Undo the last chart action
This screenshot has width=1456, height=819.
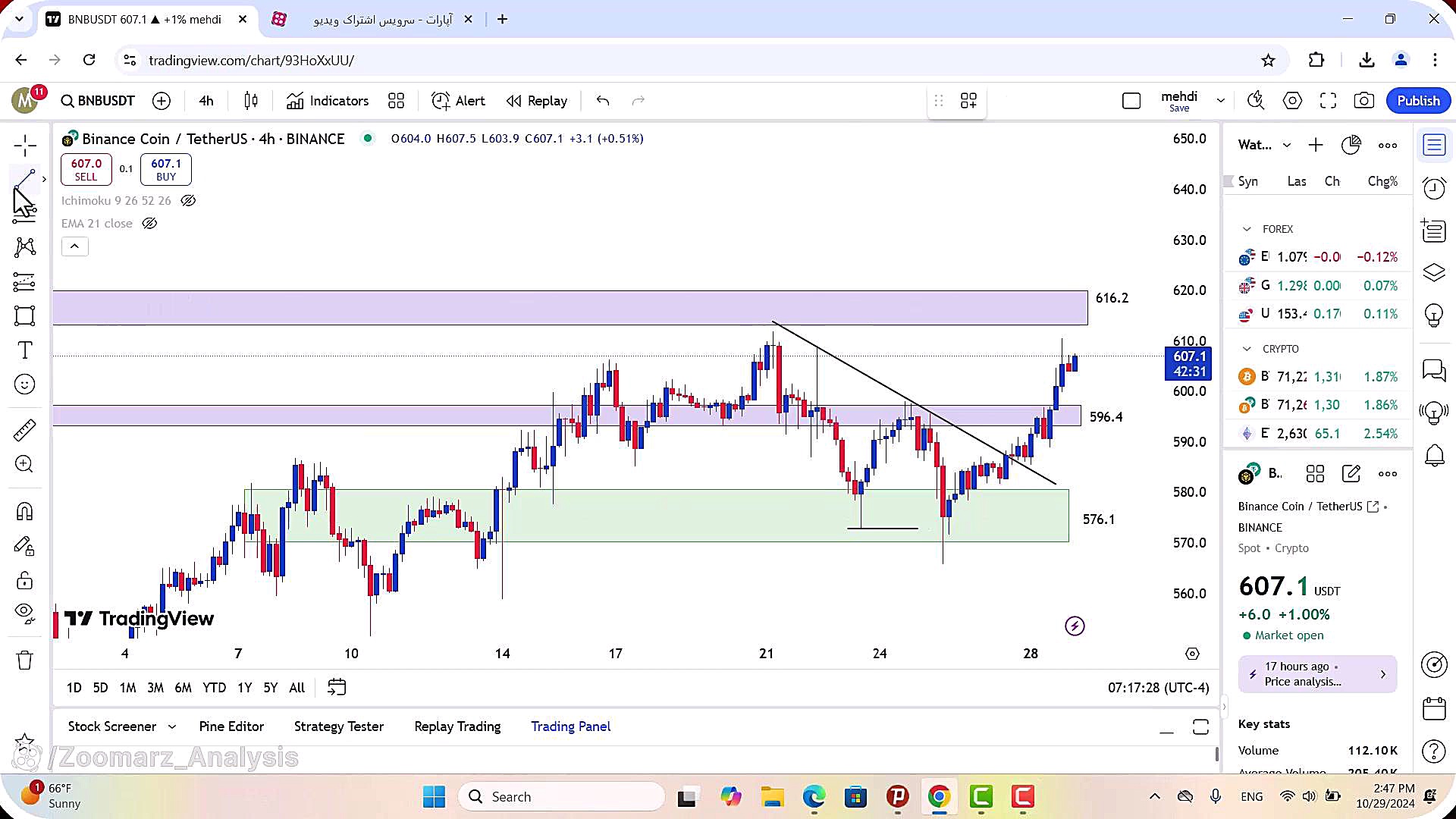[x=603, y=101]
